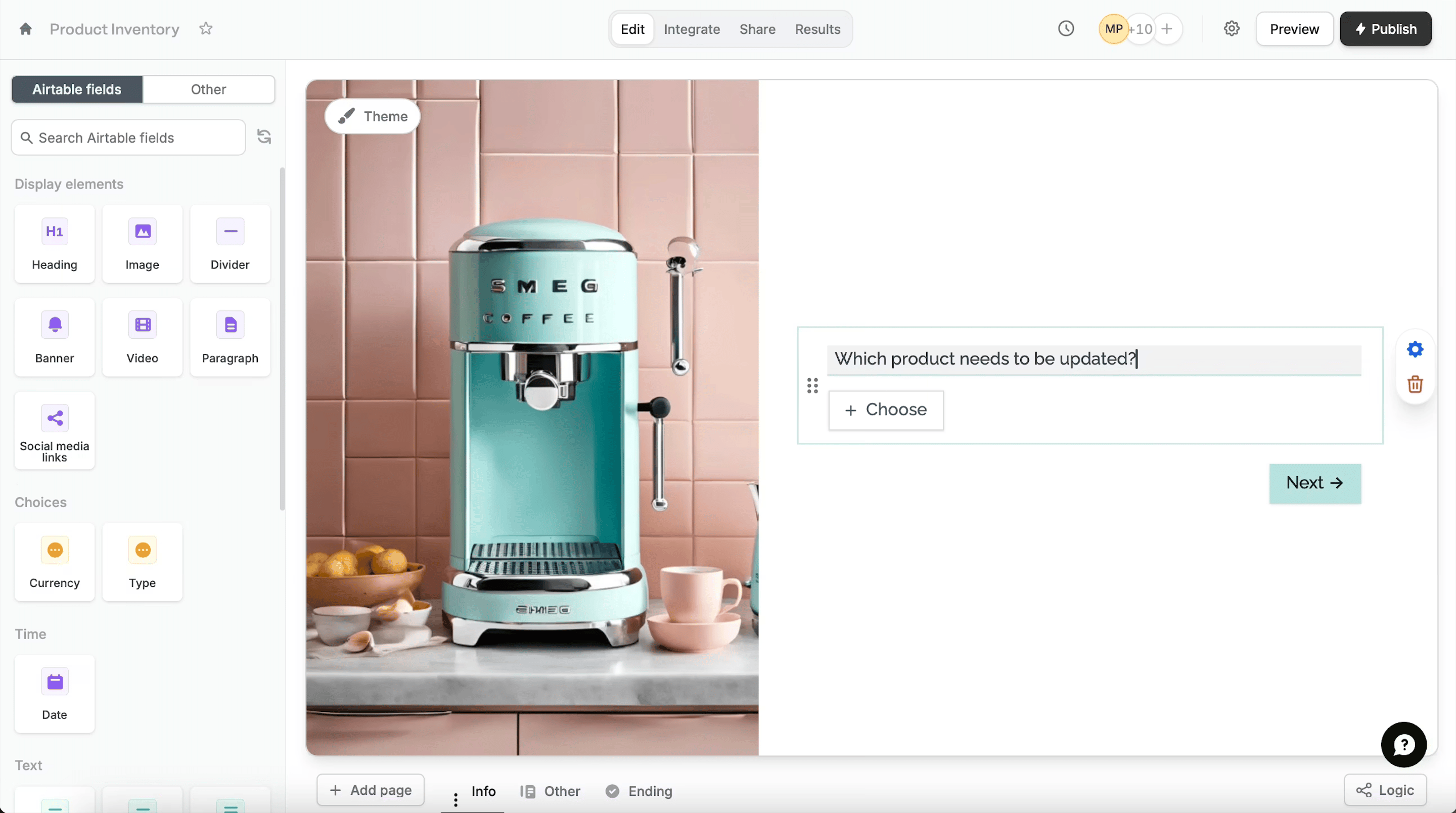The image size is (1456, 813).
Task: Edit the question title text field
Action: coord(1094,359)
